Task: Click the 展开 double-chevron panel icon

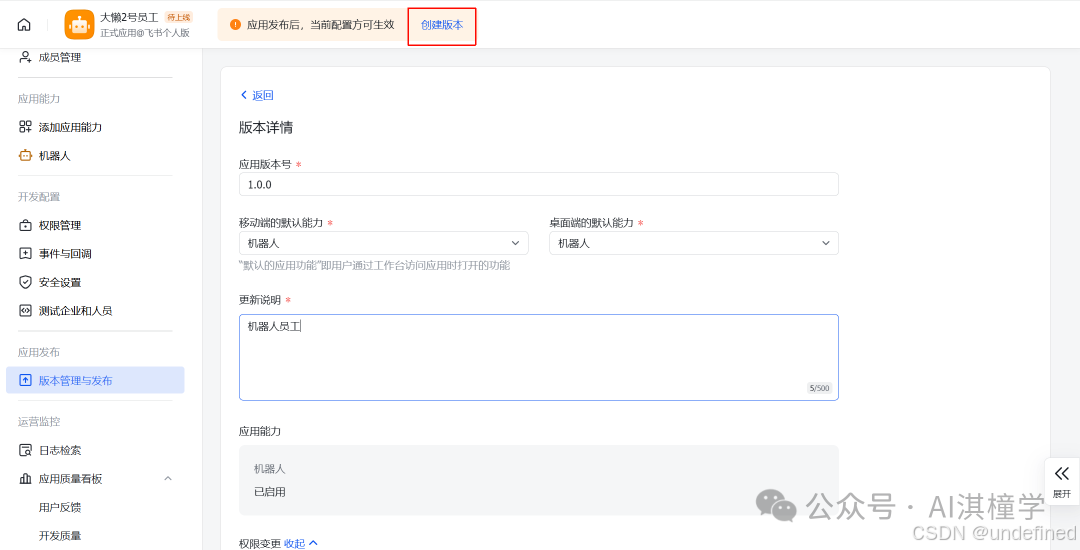Action: point(1061,474)
